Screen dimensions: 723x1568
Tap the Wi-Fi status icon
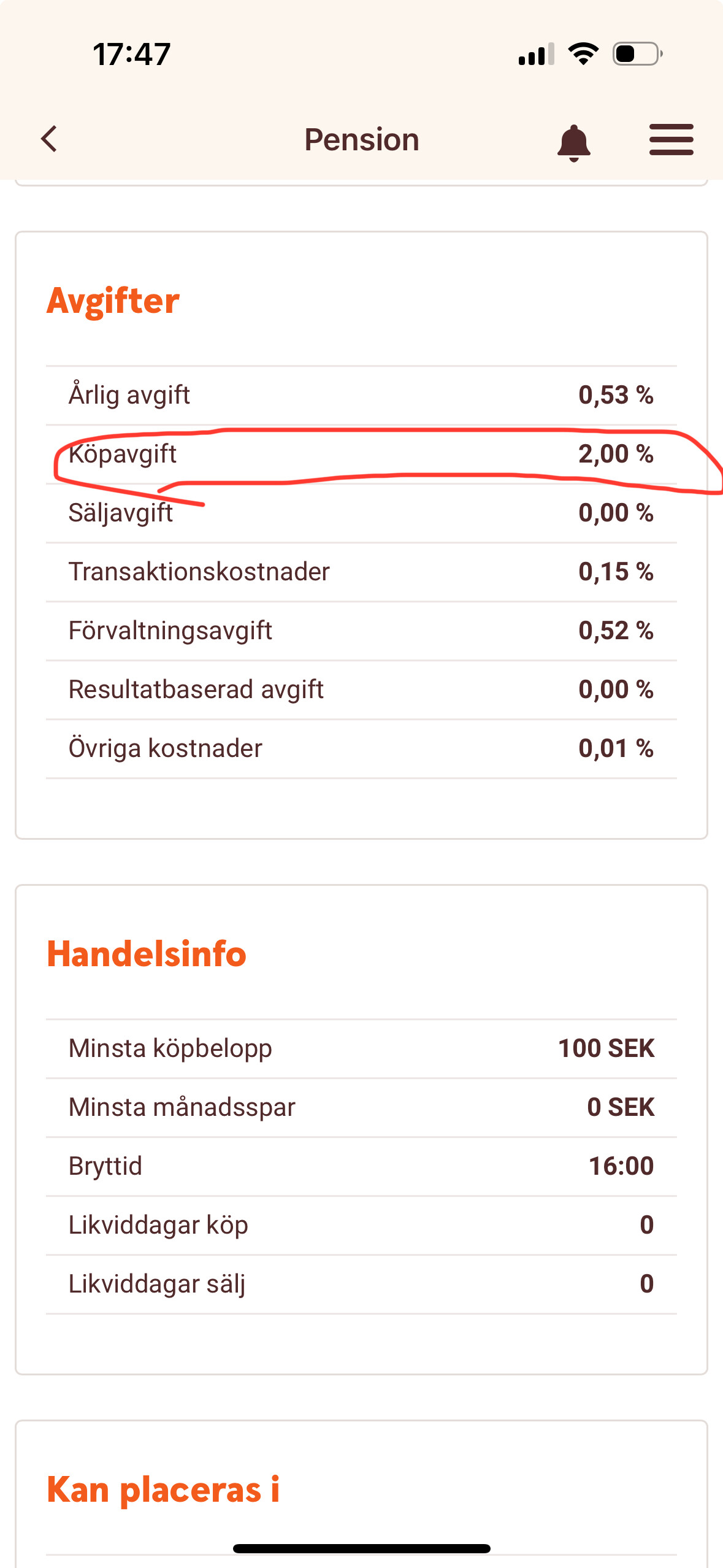click(583, 54)
